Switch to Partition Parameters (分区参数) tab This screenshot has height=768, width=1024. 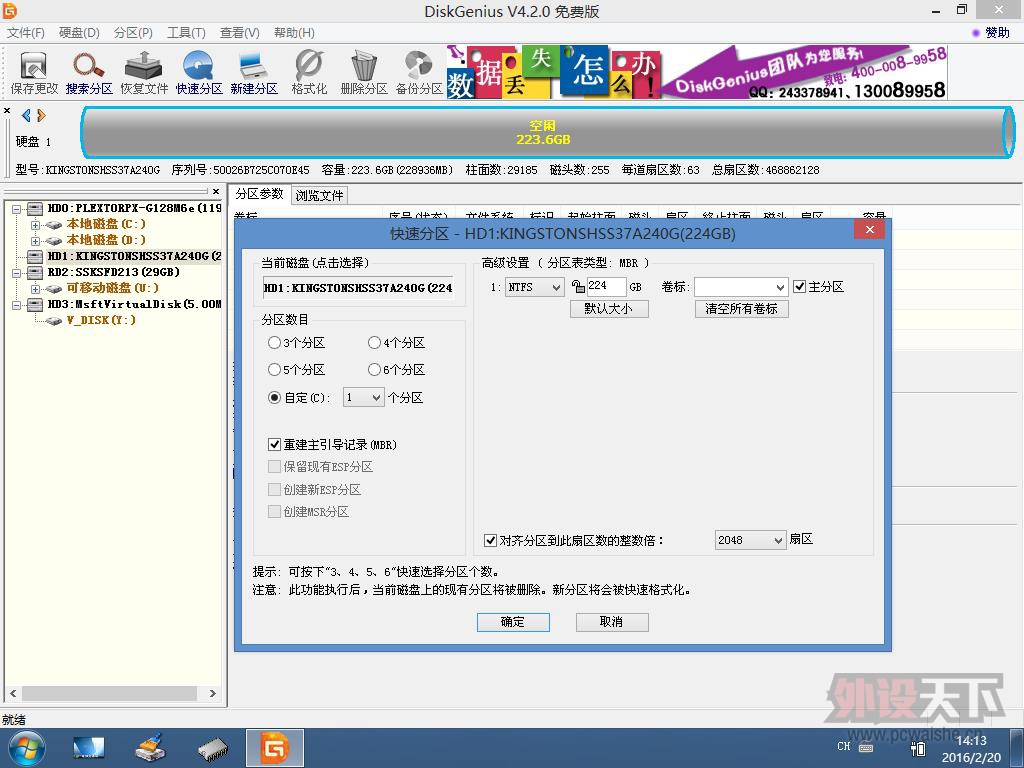click(x=259, y=194)
